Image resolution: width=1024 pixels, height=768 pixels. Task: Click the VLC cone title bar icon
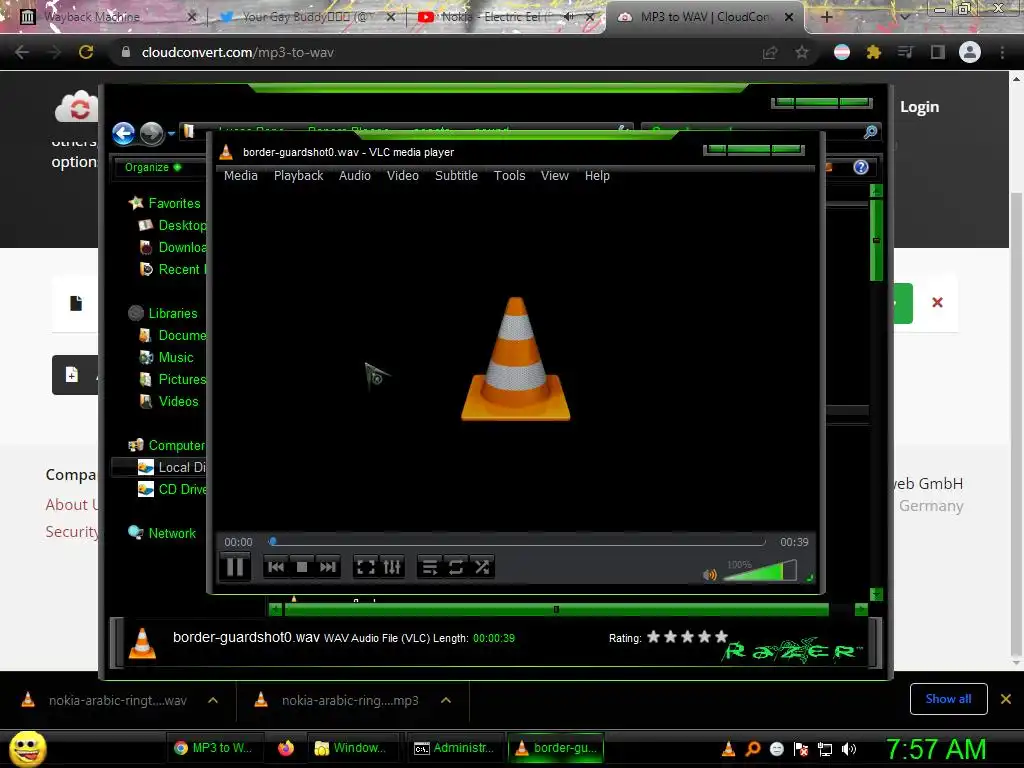226,152
